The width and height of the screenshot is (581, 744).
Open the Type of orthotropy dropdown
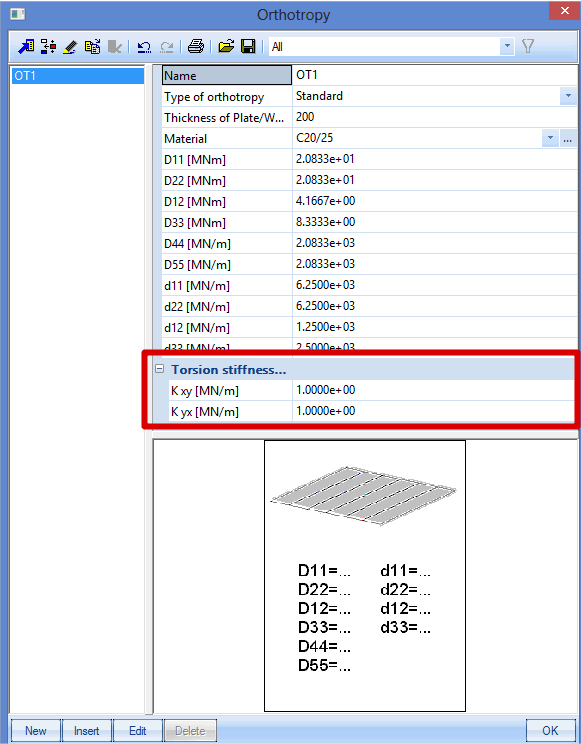pos(568,96)
